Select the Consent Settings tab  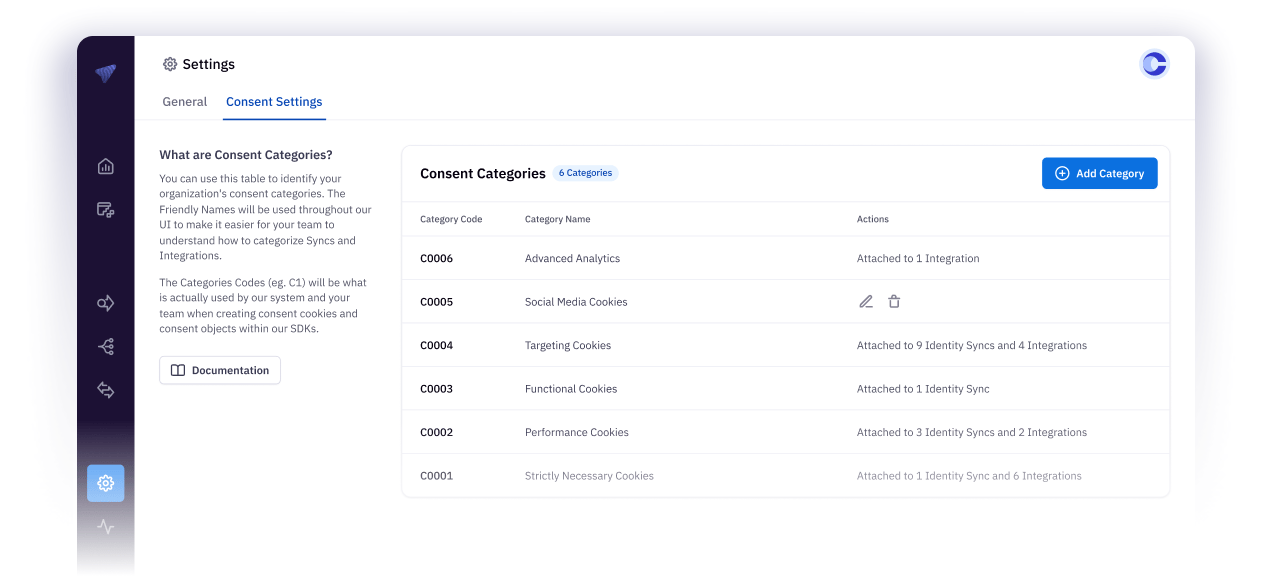click(274, 102)
